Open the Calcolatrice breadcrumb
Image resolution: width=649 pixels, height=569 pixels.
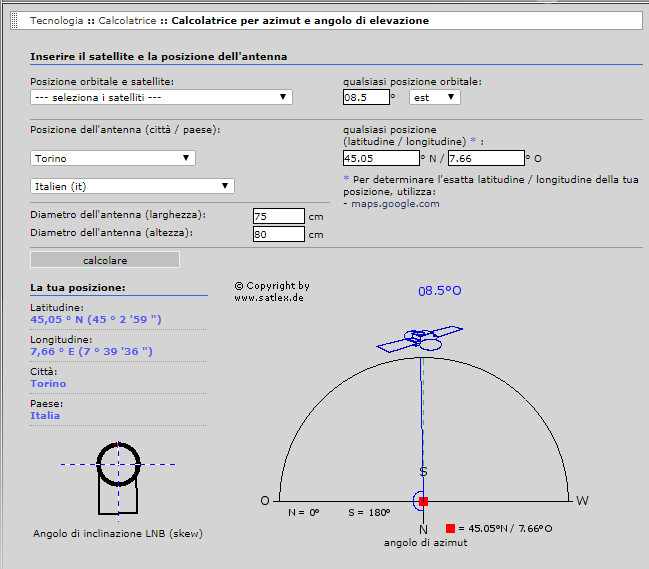pos(127,20)
